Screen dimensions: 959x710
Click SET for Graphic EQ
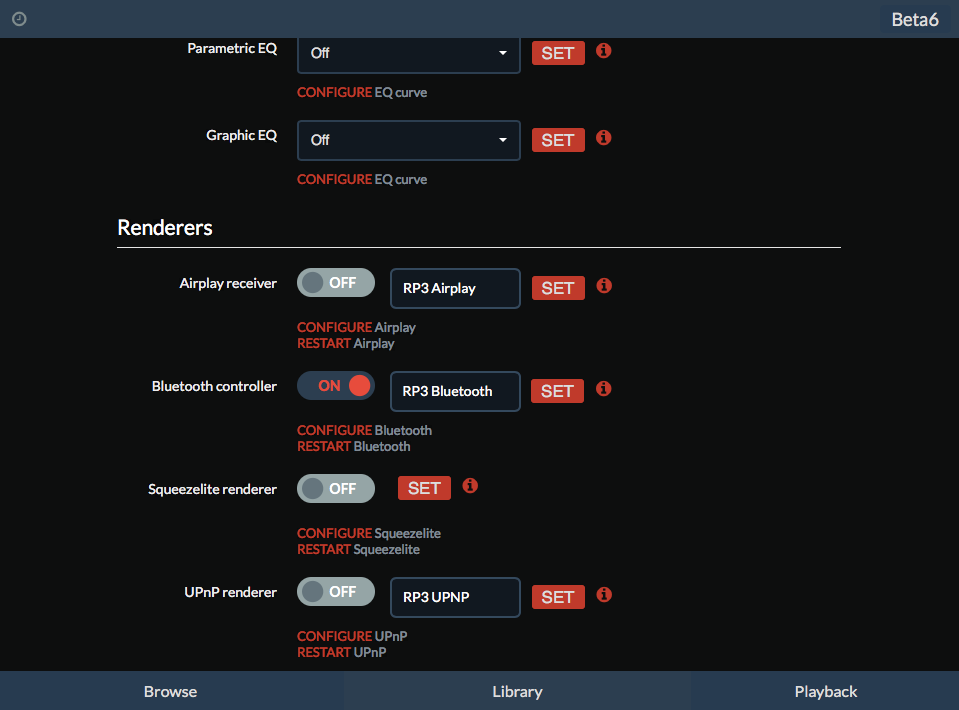[x=558, y=140]
